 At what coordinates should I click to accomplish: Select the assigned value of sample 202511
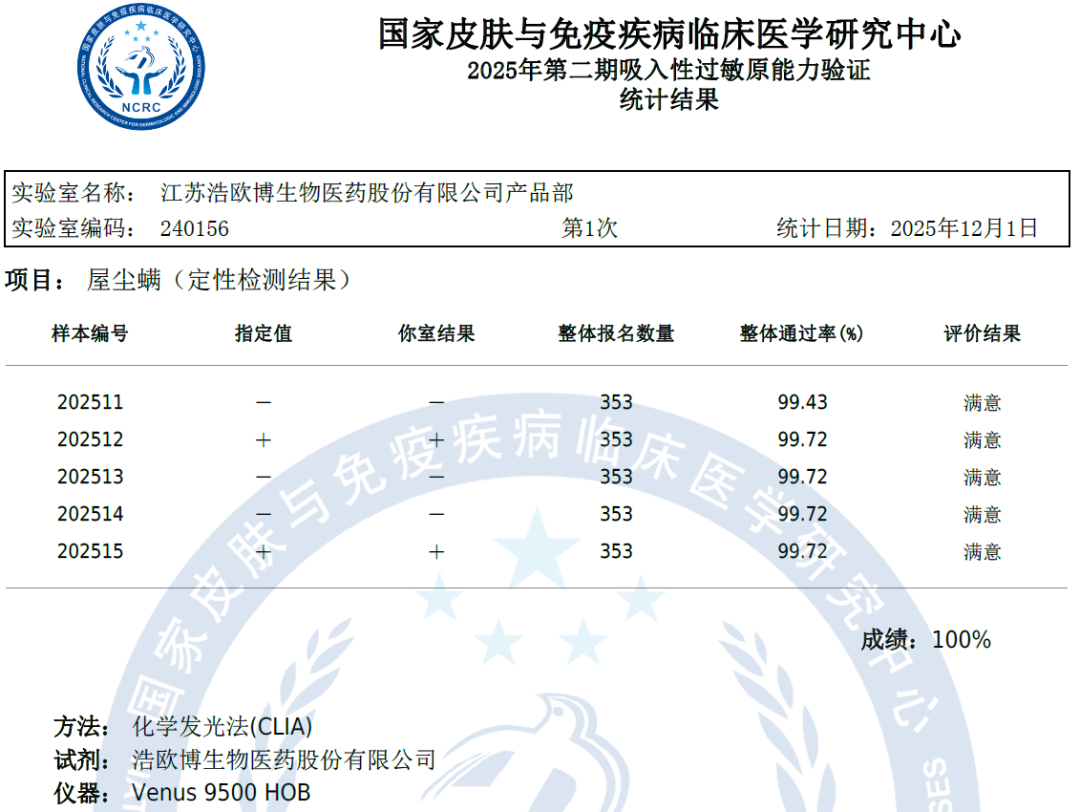[263, 402]
